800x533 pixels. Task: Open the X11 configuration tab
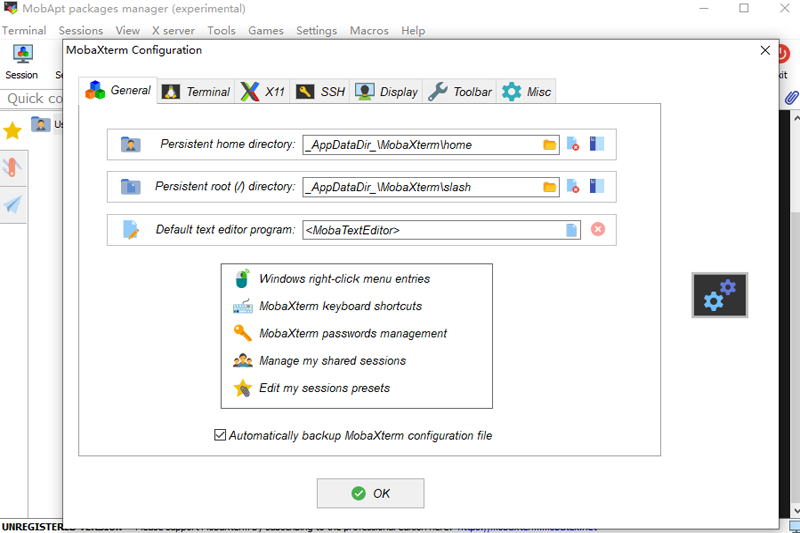262,92
